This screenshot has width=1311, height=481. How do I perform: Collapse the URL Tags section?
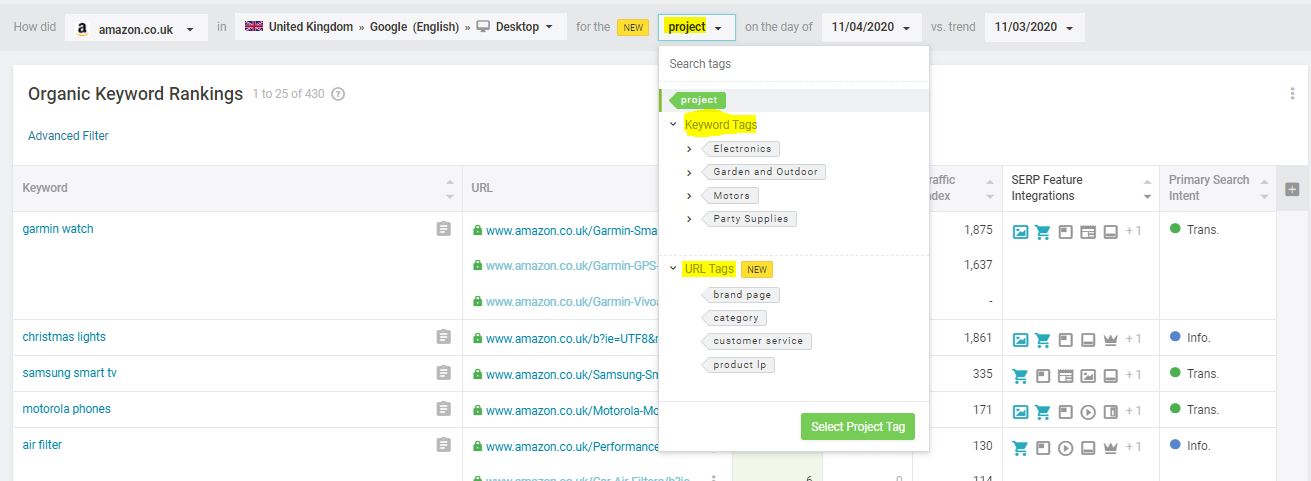point(674,269)
